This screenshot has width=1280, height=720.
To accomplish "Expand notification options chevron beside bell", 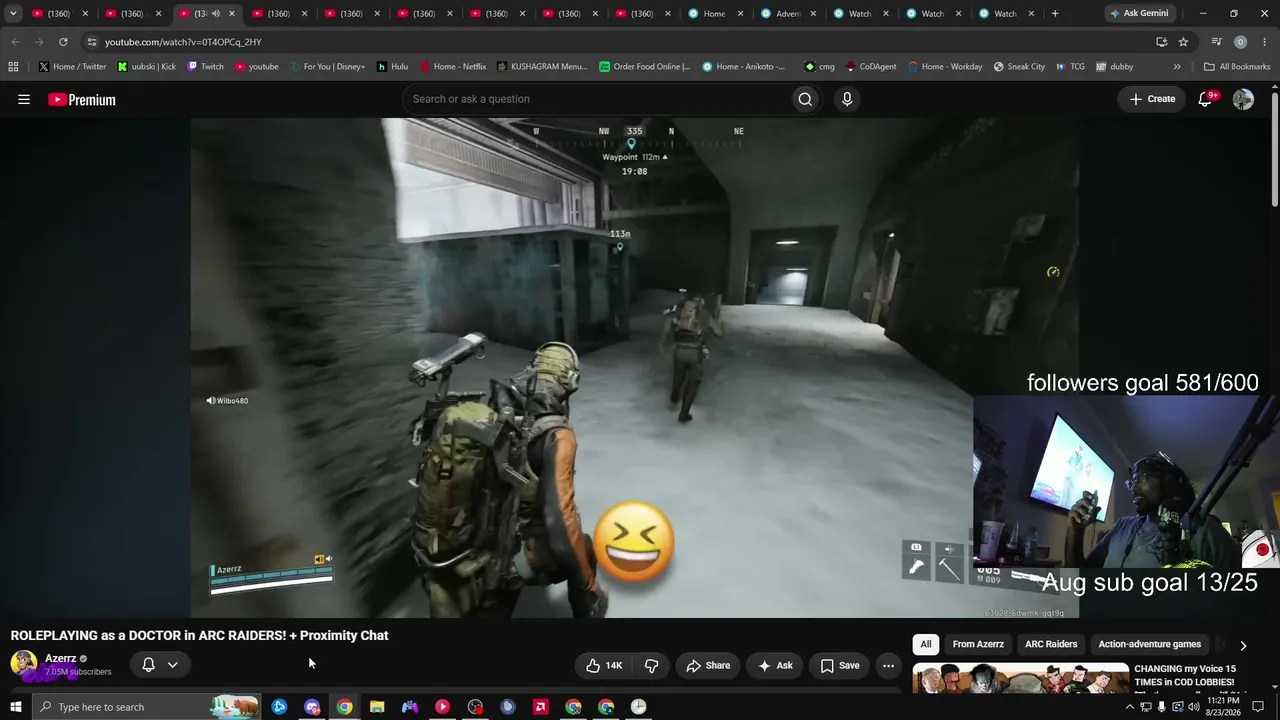I will [172, 665].
